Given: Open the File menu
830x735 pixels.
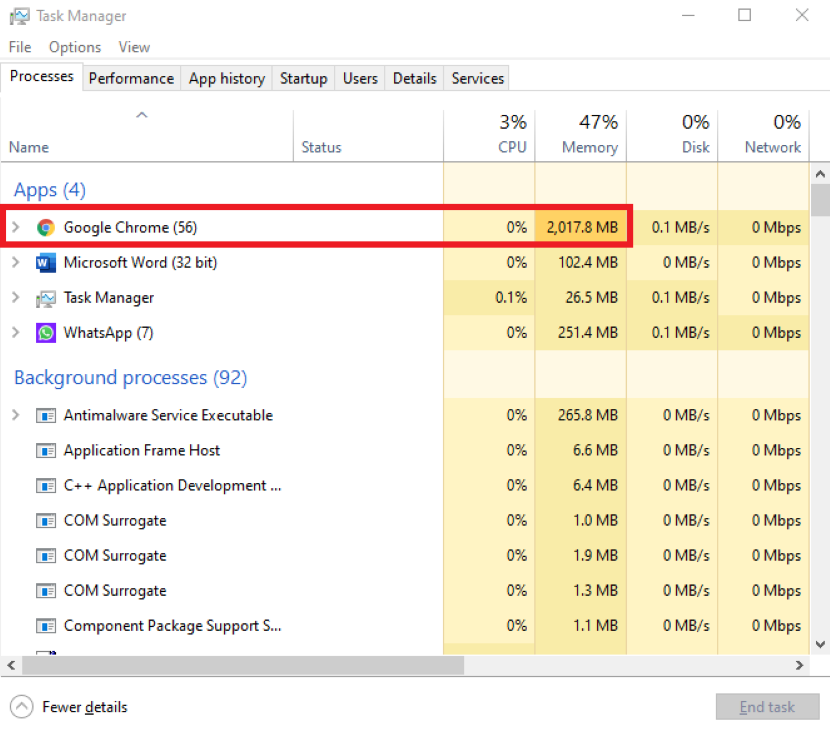Looking at the screenshot, I should tap(20, 47).
